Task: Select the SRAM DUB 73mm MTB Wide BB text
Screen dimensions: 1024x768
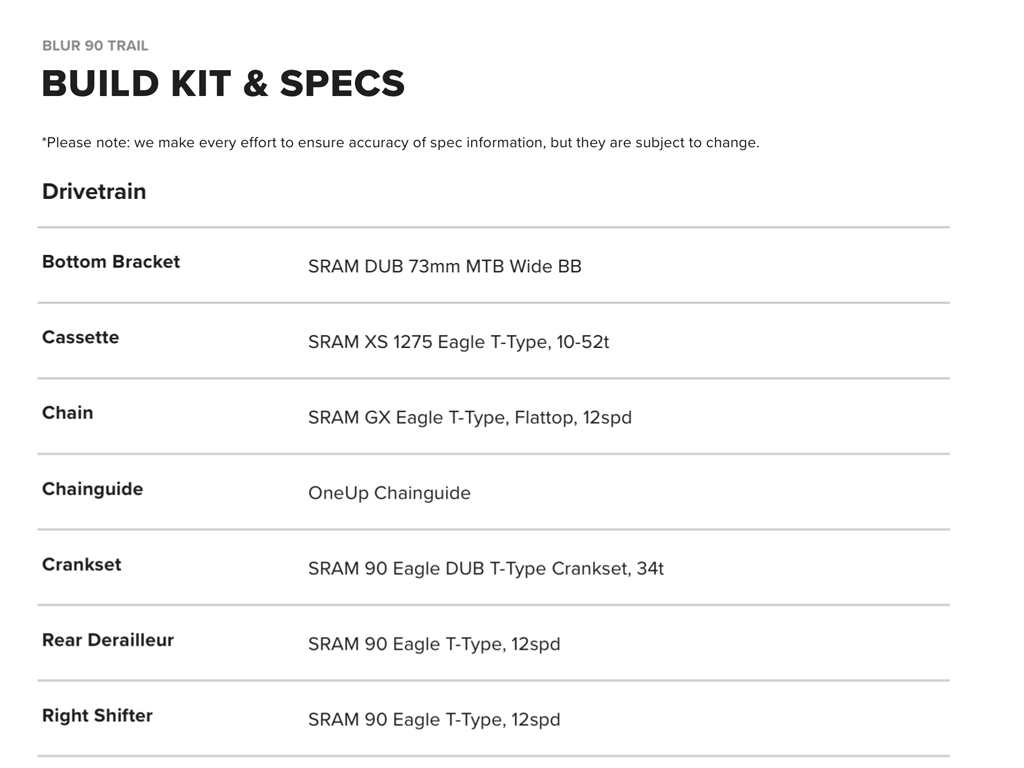Action: pos(444,267)
